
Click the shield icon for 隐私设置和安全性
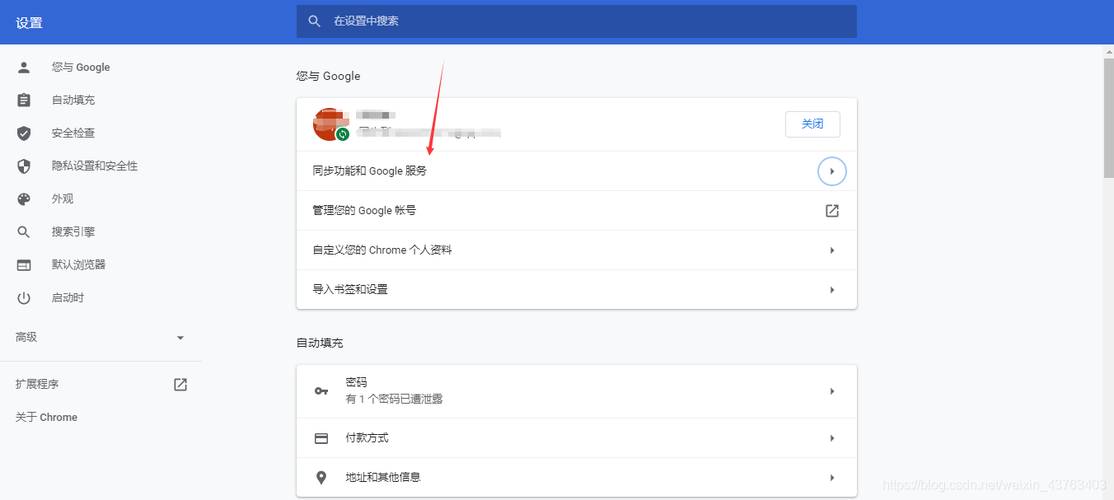pos(24,166)
